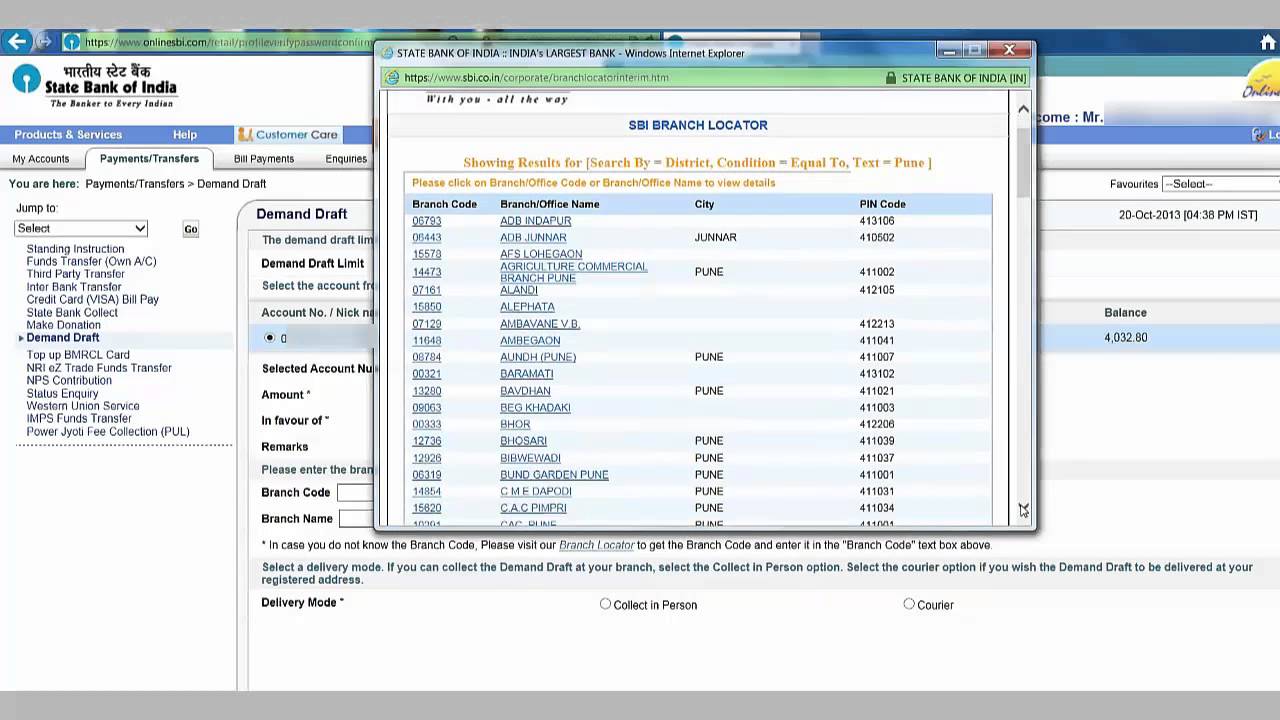Open the Products & Services menu
Image resolution: width=1280 pixels, height=720 pixels.
click(68, 134)
